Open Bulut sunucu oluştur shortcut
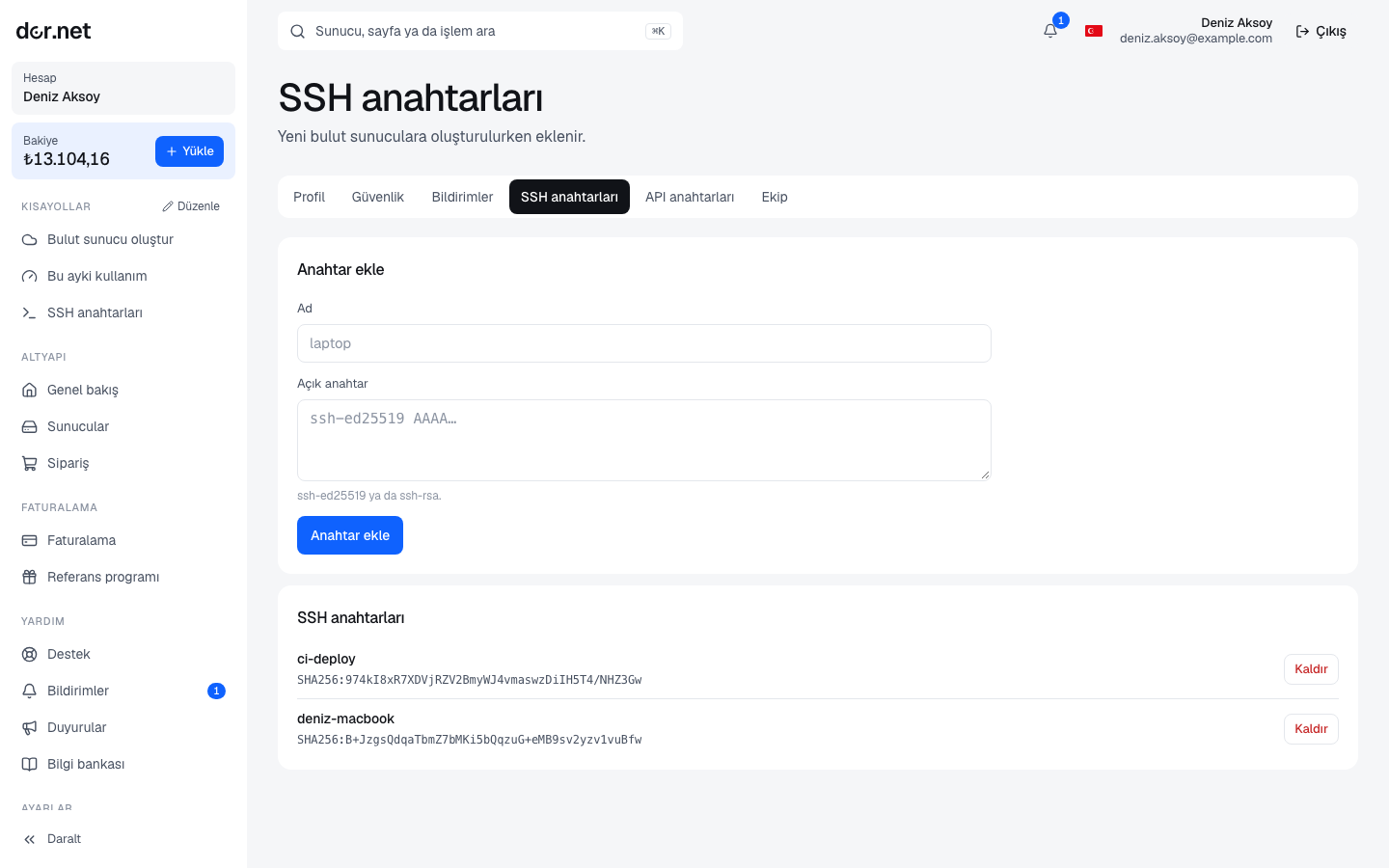The width and height of the screenshot is (1389, 868). click(x=123, y=239)
